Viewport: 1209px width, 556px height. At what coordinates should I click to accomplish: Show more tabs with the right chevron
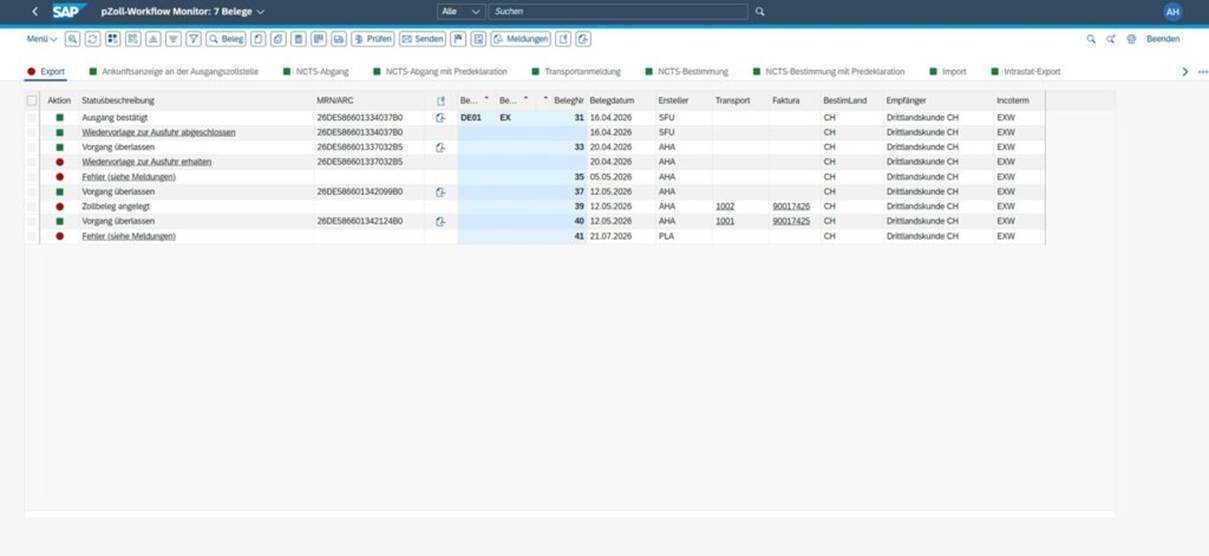point(1185,72)
